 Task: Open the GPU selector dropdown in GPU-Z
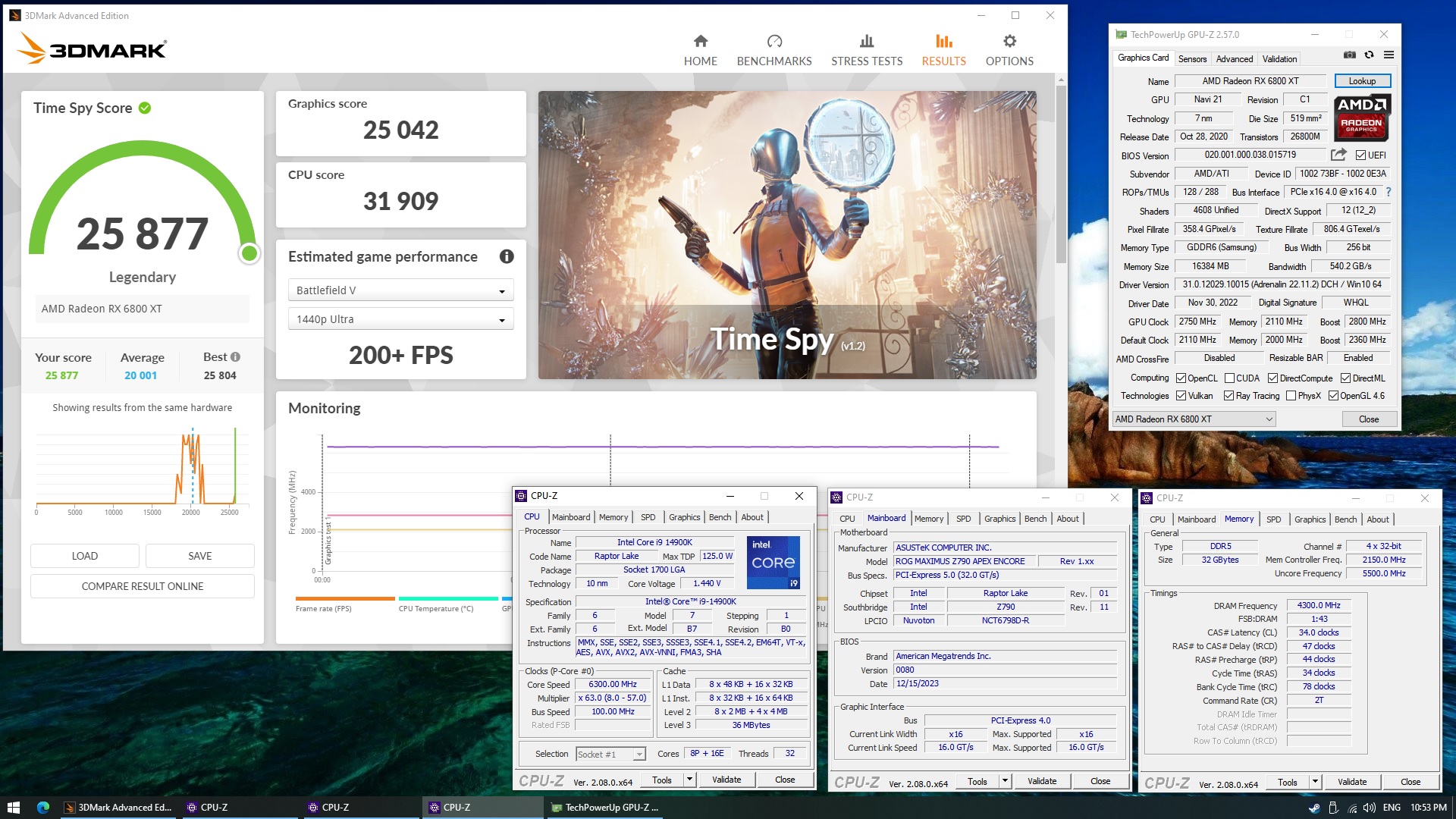coord(1194,419)
